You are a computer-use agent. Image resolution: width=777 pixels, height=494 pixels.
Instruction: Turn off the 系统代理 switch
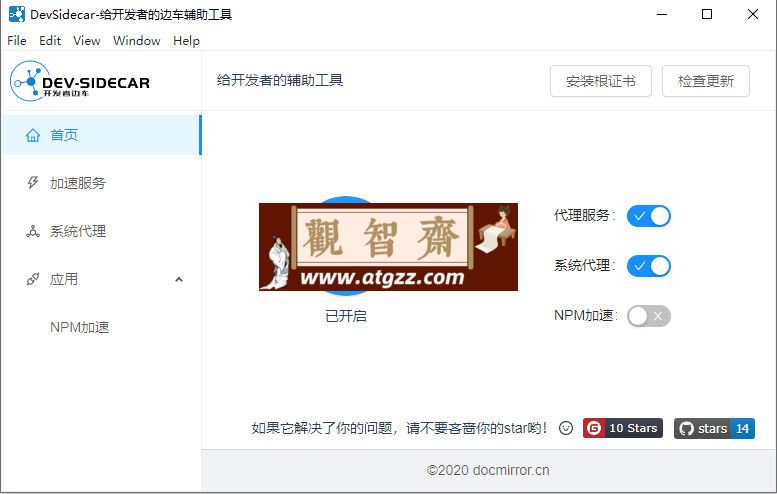(648, 266)
